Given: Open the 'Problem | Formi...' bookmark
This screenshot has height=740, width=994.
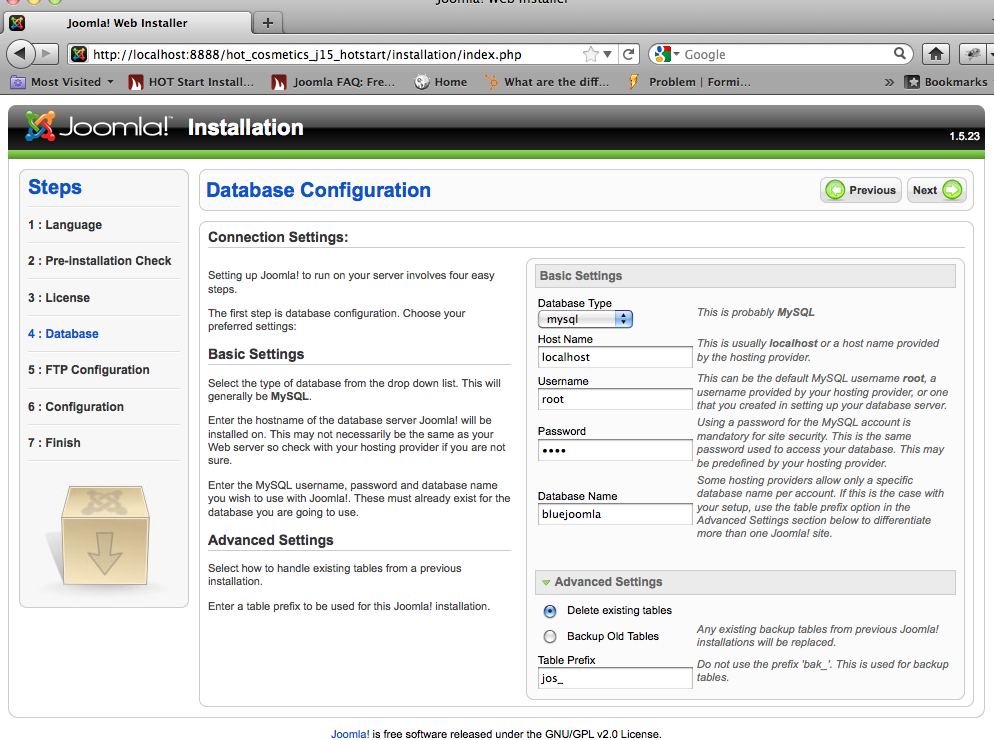Looking at the screenshot, I should coord(690,82).
